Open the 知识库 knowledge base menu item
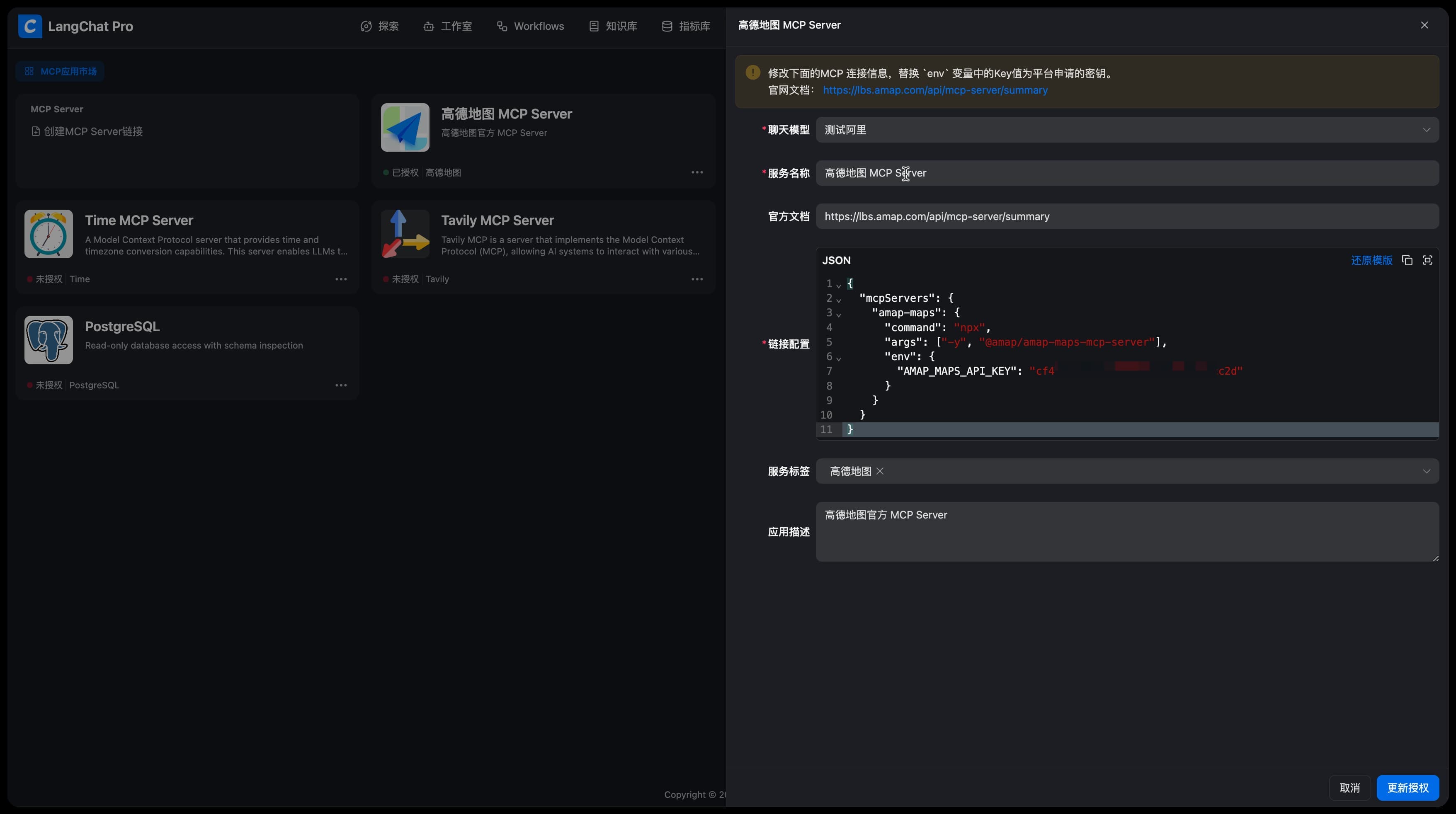The height and width of the screenshot is (814, 1456). 613,26
